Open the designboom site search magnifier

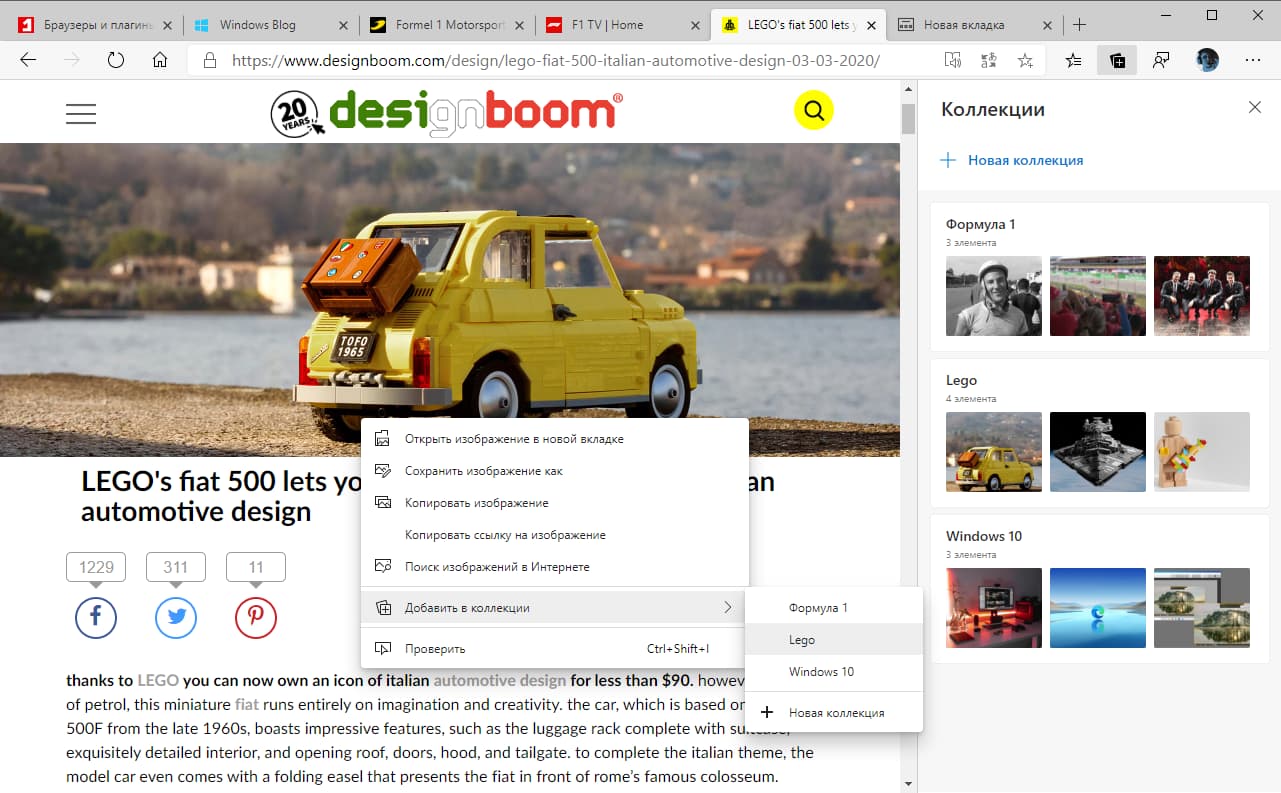tap(813, 110)
